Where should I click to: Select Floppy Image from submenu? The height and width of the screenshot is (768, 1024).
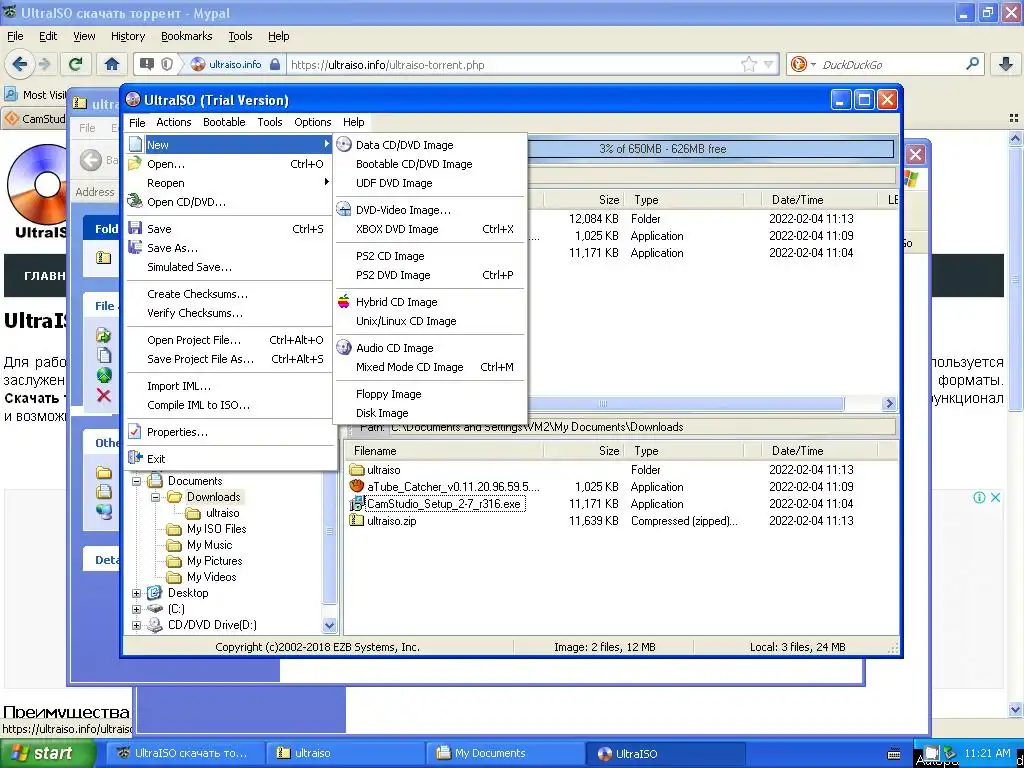430,394
